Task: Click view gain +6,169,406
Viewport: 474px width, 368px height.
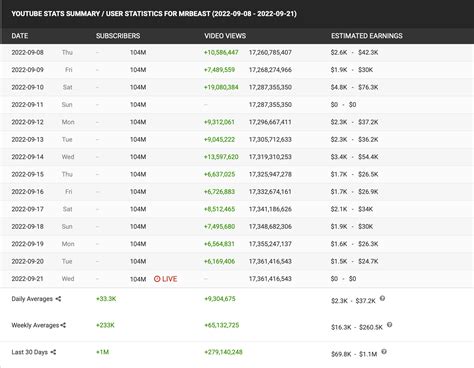Action: coord(219,261)
